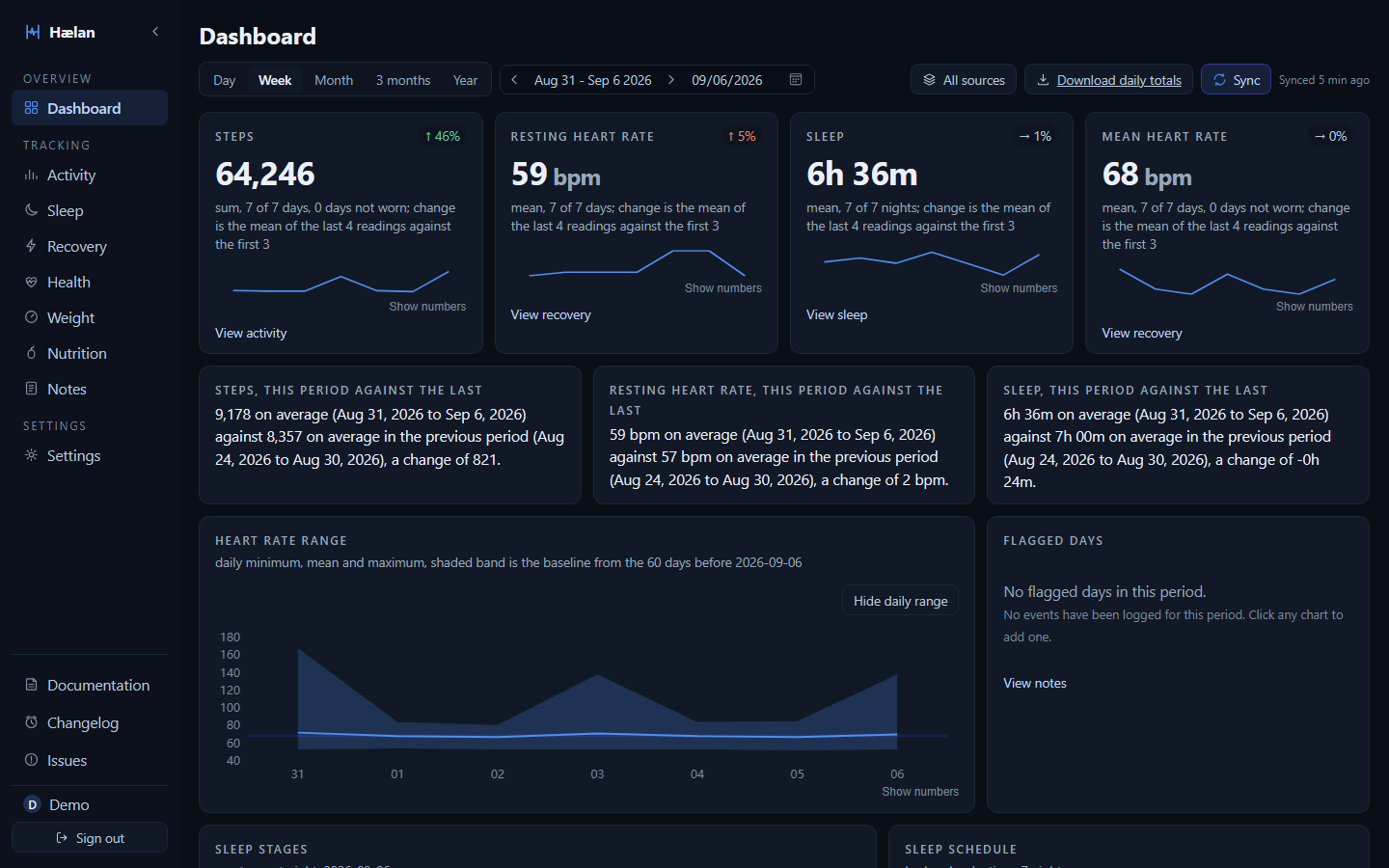The width and height of the screenshot is (1389, 868).
Task: Switch to the Month range tab
Action: coord(334,80)
